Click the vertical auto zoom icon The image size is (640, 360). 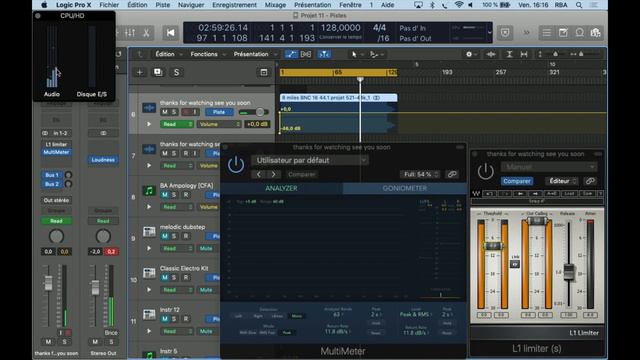coord(509,54)
